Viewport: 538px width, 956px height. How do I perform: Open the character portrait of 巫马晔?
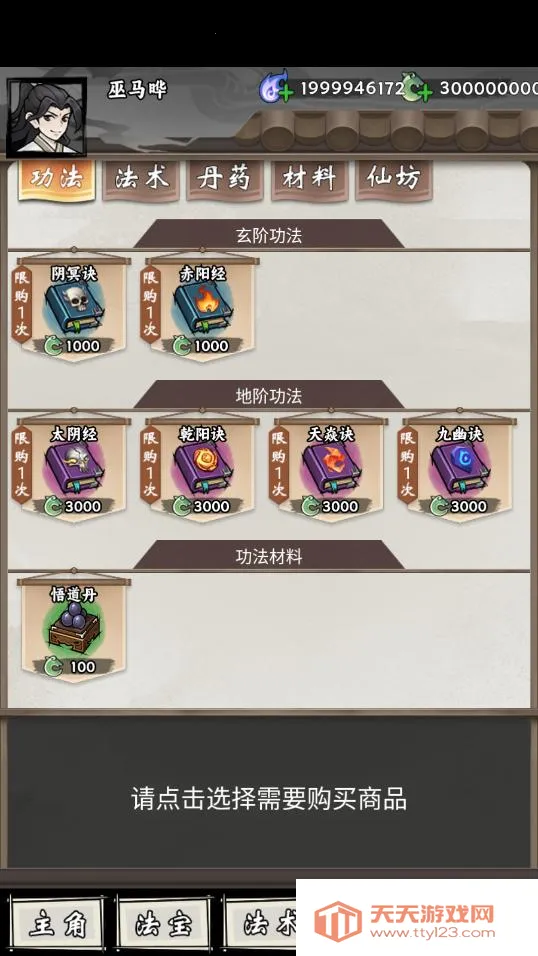(x=46, y=117)
